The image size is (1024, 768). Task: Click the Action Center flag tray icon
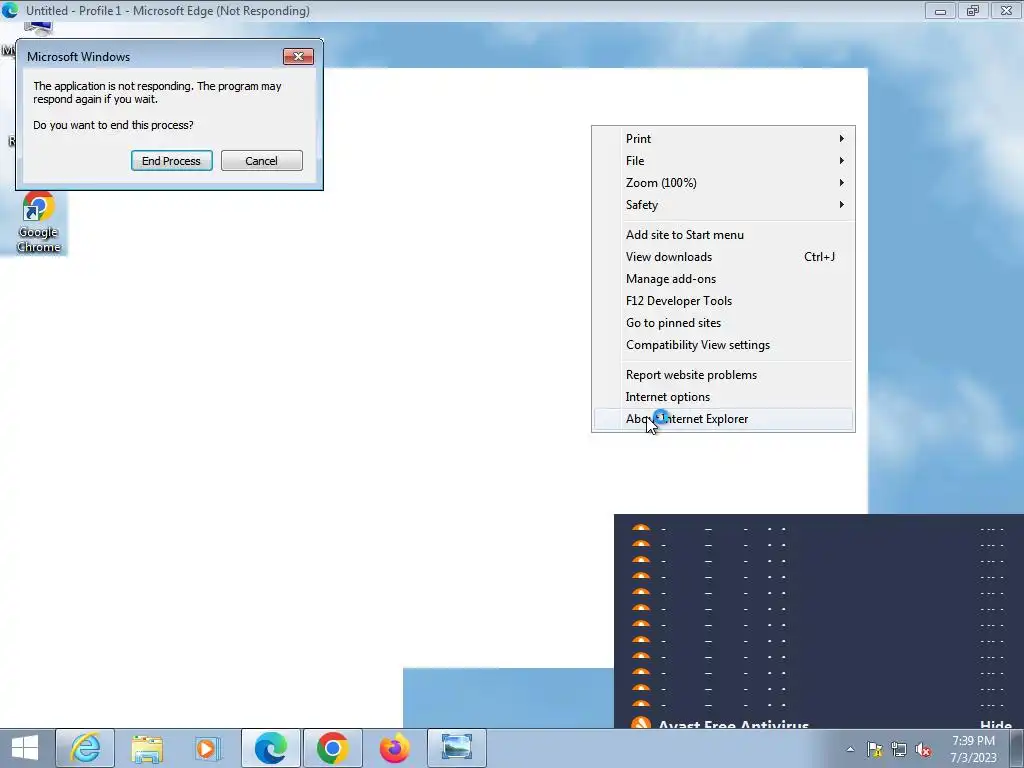click(874, 749)
